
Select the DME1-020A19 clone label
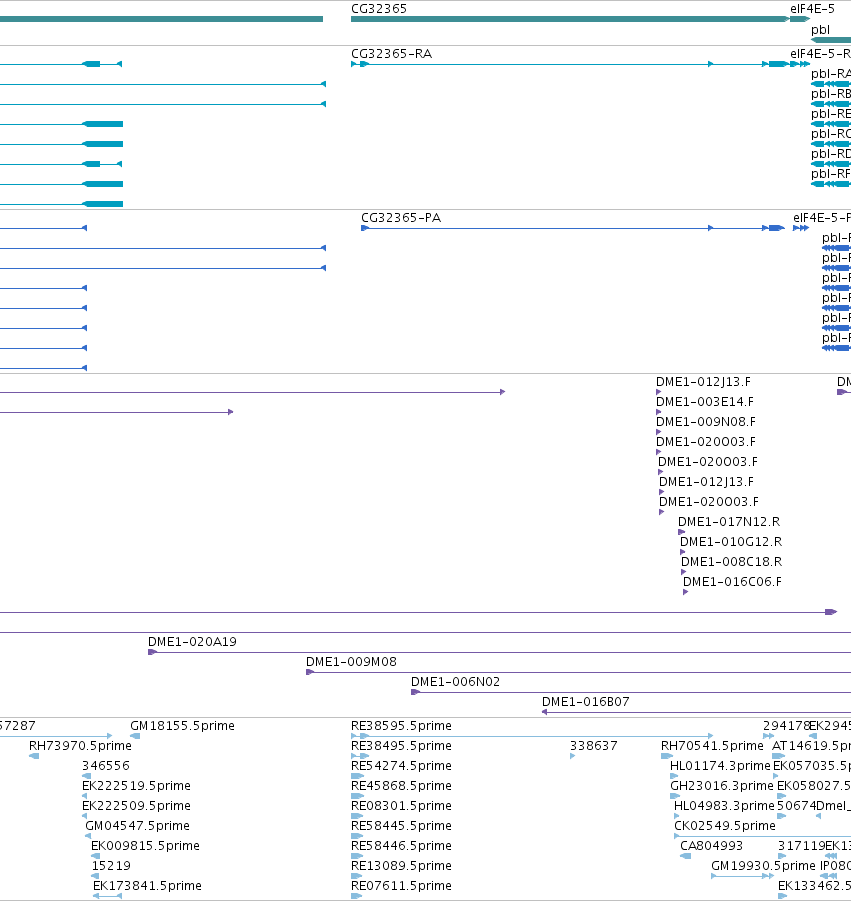(x=192, y=642)
